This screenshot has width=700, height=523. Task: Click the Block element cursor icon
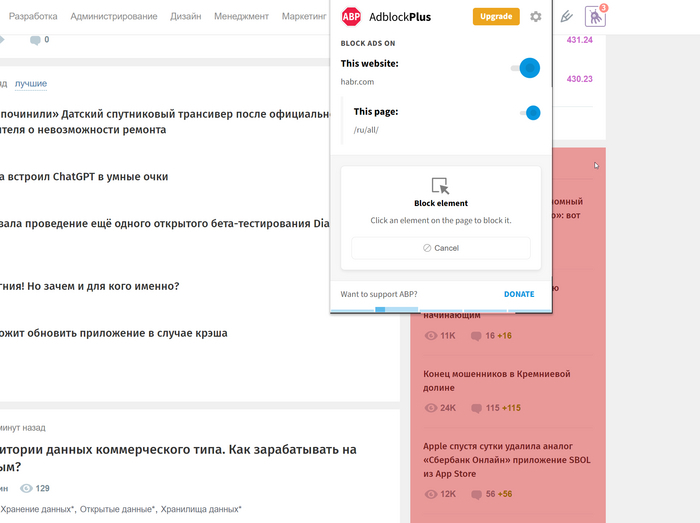(x=441, y=186)
